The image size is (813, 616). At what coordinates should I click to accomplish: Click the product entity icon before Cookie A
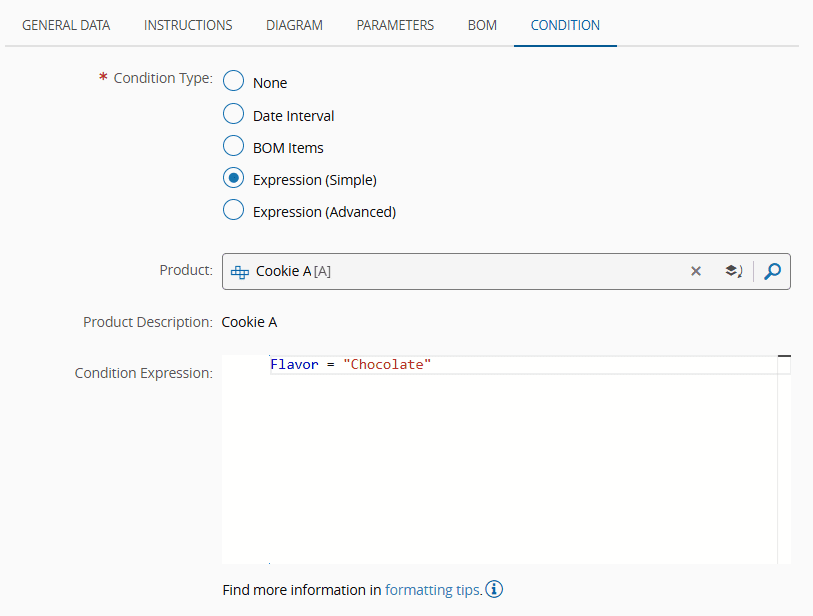tap(240, 271)
